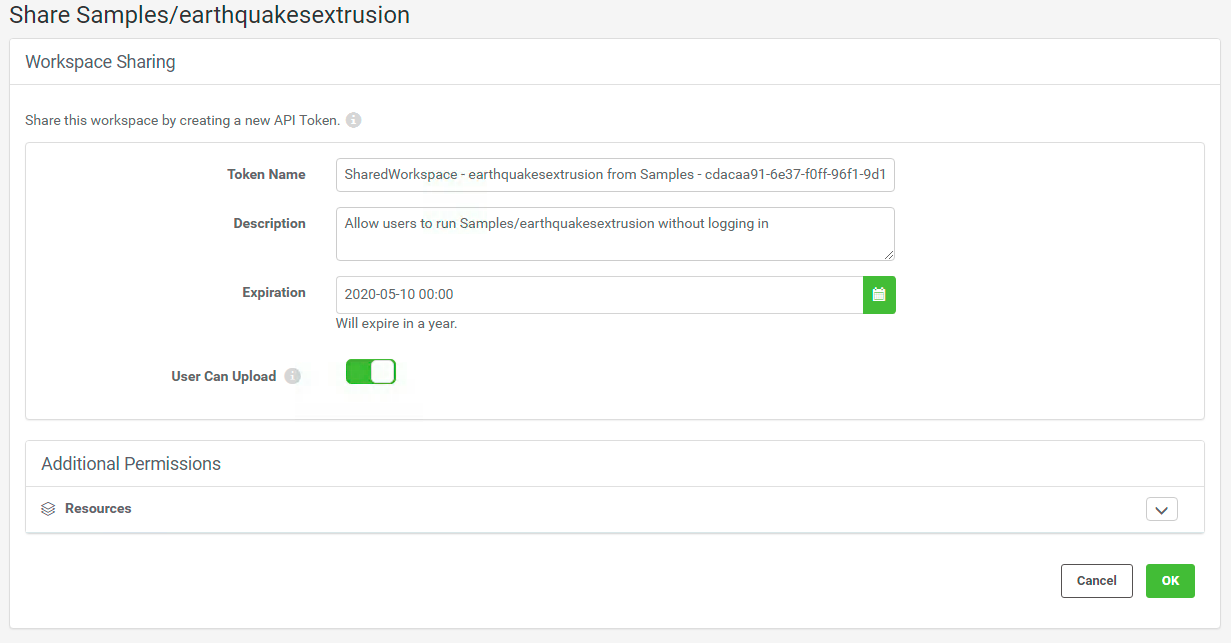Click the 'Will expire in a year' hint
Screen dimensions: 1231x643
click(397, 324)
